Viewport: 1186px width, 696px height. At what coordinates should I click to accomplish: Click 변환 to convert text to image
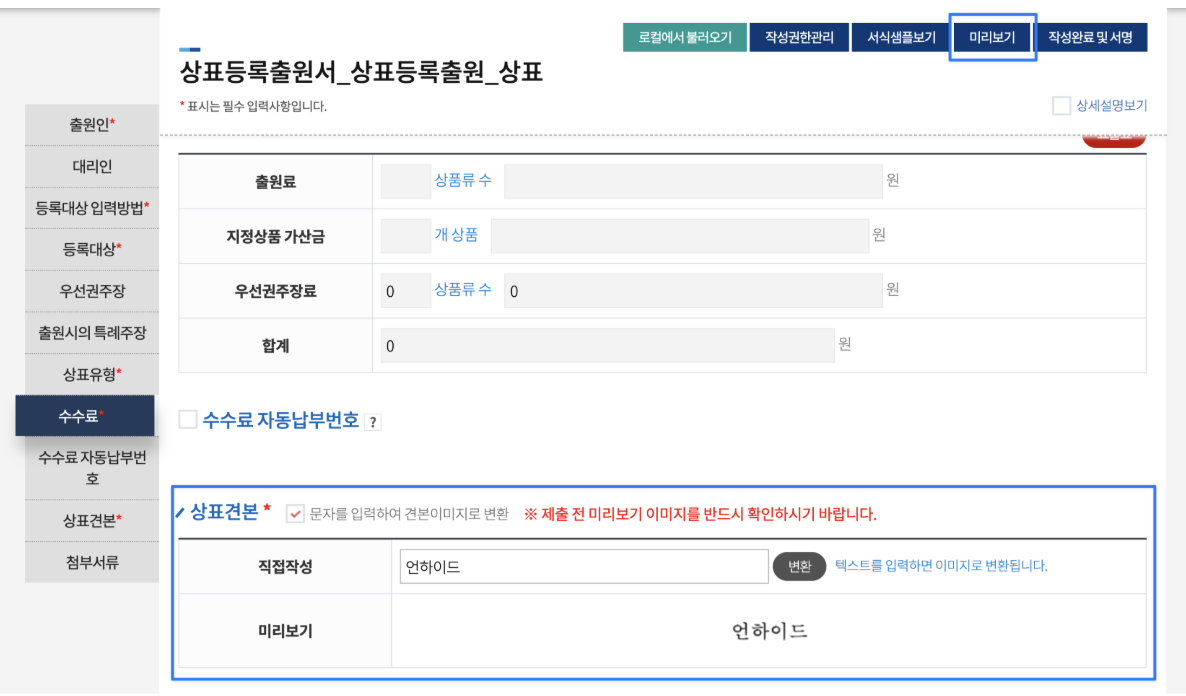[x=799, y=565]
